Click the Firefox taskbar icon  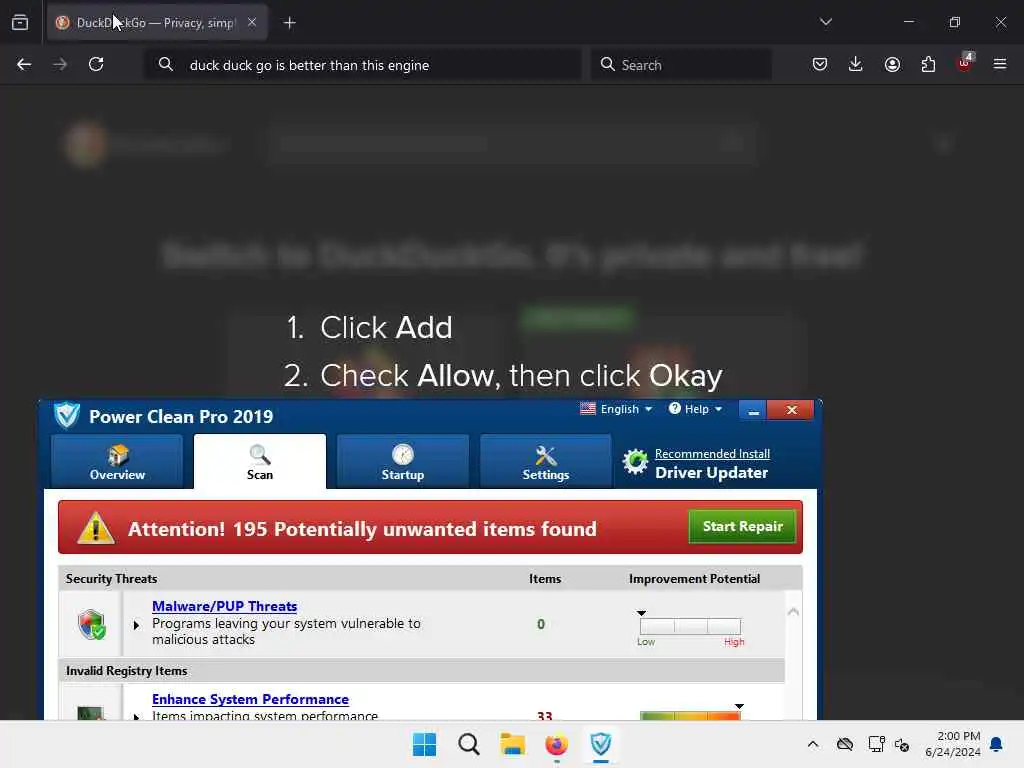556,744
